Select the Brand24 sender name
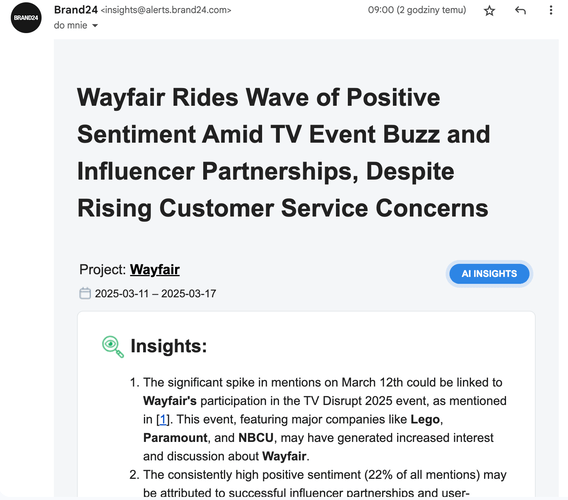568x500 pixels. [76, 10]
